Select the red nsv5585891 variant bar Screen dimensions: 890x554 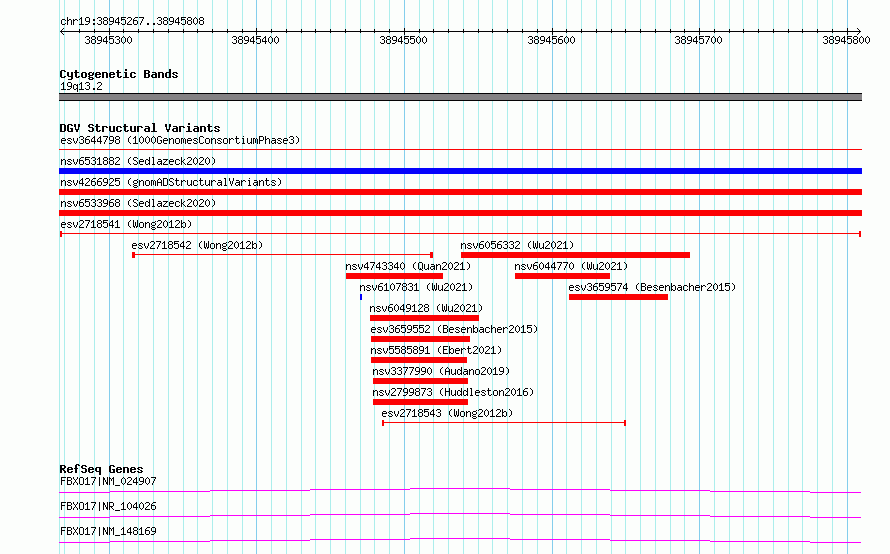tap(419, 360)
